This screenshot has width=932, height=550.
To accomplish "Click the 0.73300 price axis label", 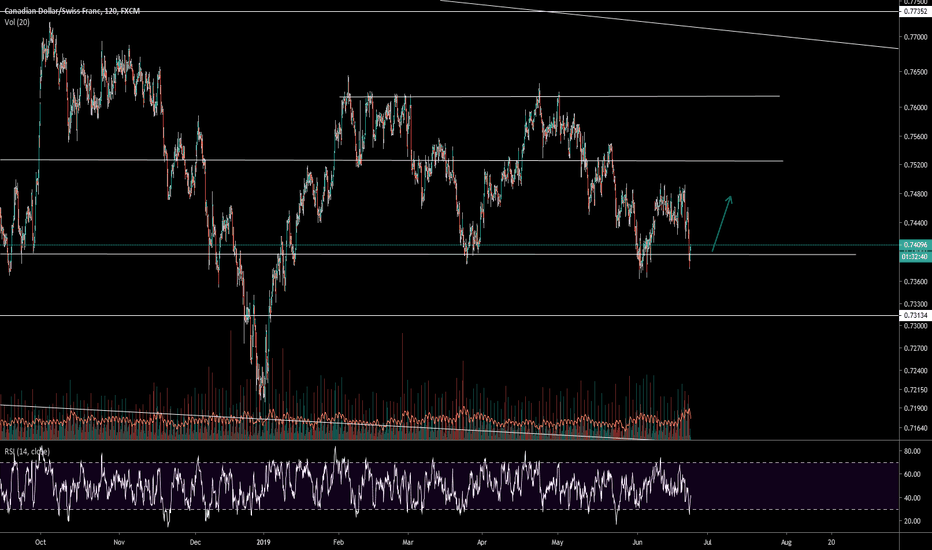I will pyautogui.click(x=915, y=304).
